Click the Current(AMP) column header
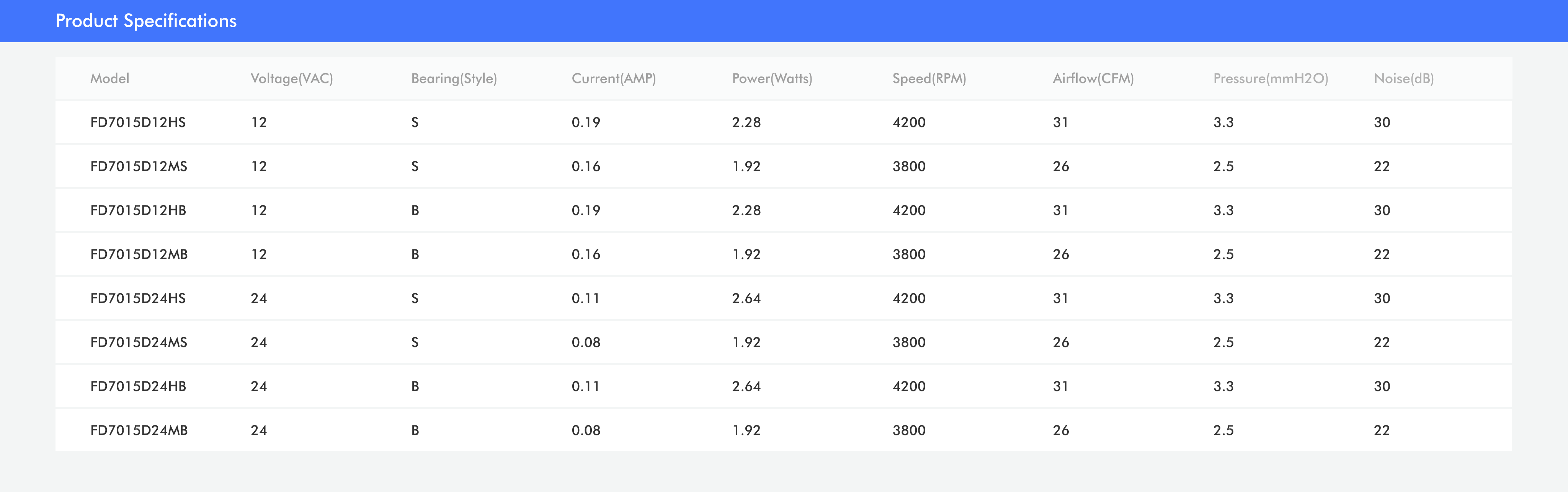Viewport: 1568px width, 492px height. click(613, 78)
